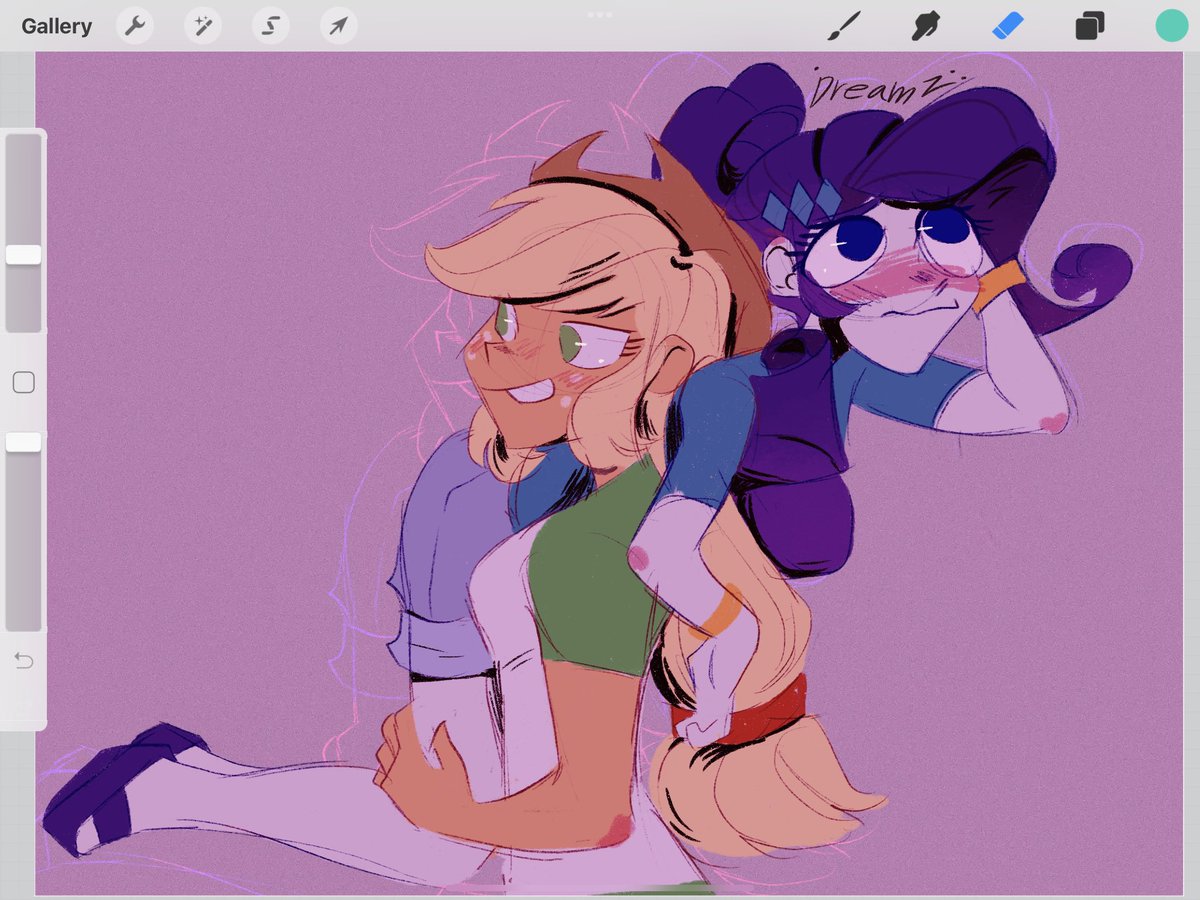Image resolution: width=1200 pixels, height=900 pixels.
Task: Tap the undo arrow in sidebar
Action: pos(24,661)
